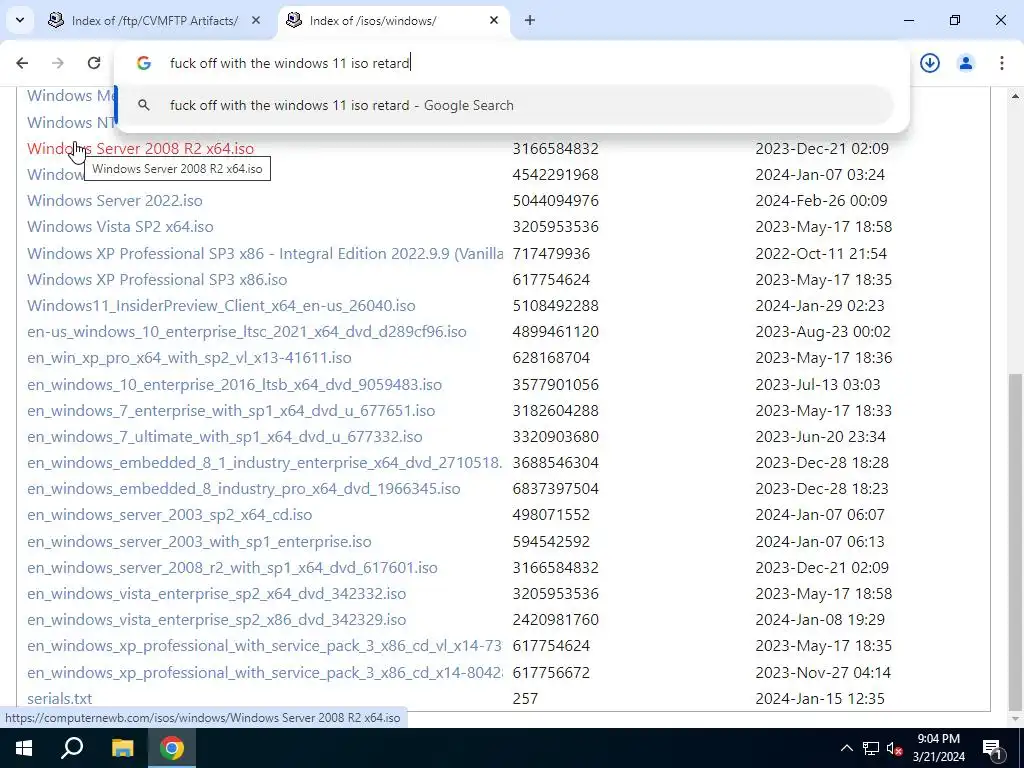Open the network status tray icon
Image resolution: width=1024 pixels, height=768 pixels.
[871, 748]
